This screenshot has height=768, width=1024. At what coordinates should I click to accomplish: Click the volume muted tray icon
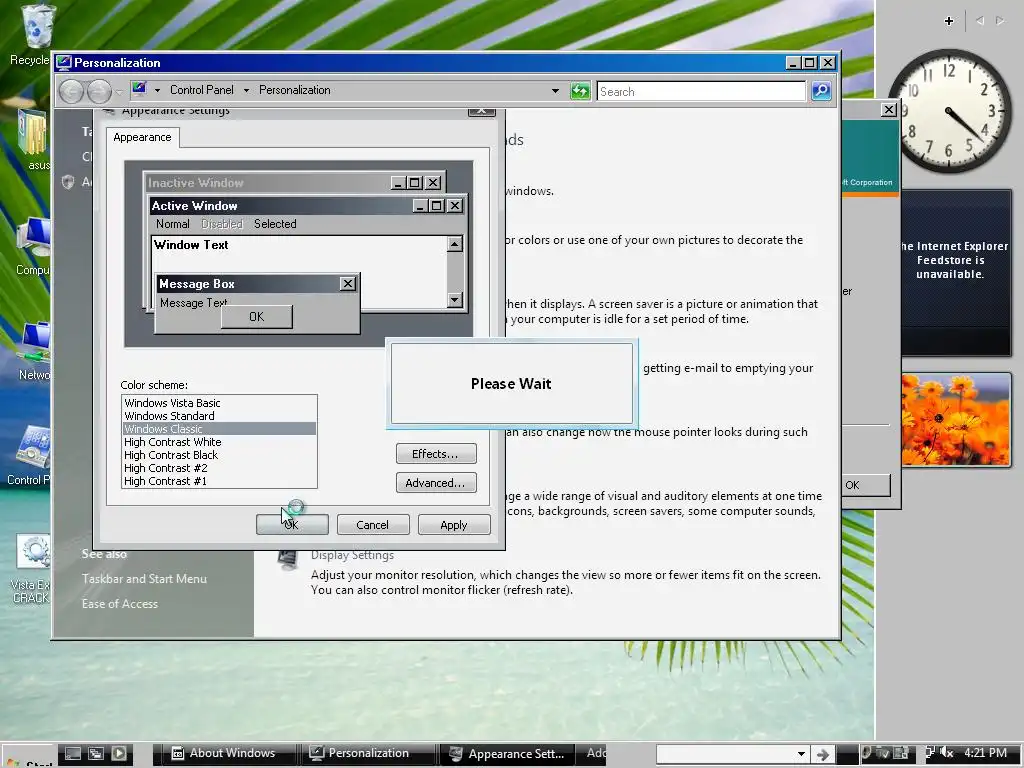tap(946, 753)
